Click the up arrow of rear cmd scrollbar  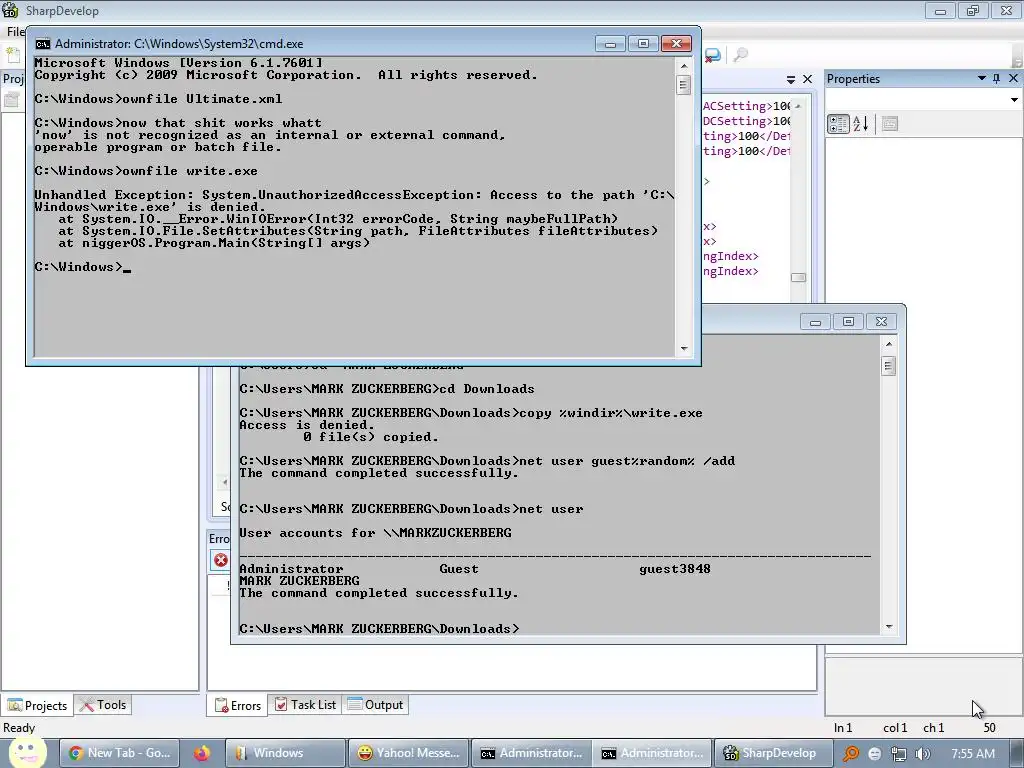tap(889, 344)
